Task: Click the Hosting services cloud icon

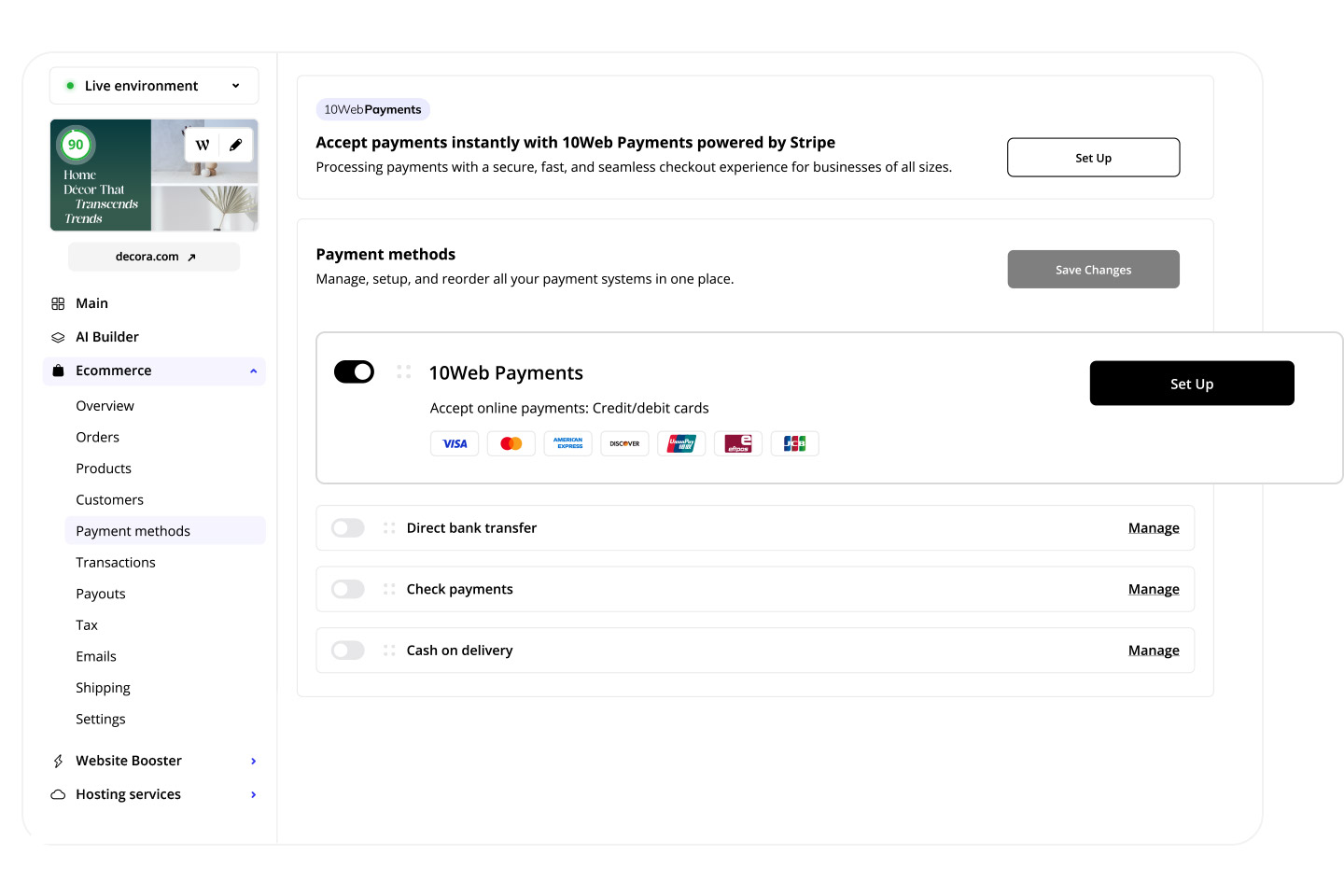Action: 57,793
